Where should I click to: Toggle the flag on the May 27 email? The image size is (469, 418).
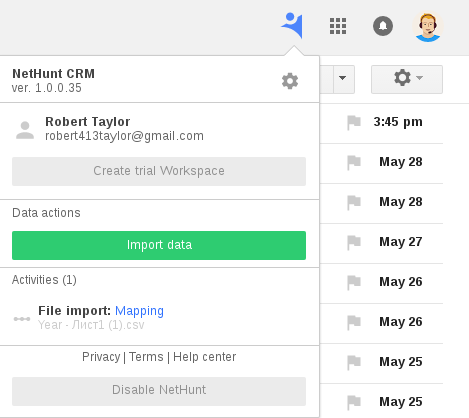click(x=354, y=242)
